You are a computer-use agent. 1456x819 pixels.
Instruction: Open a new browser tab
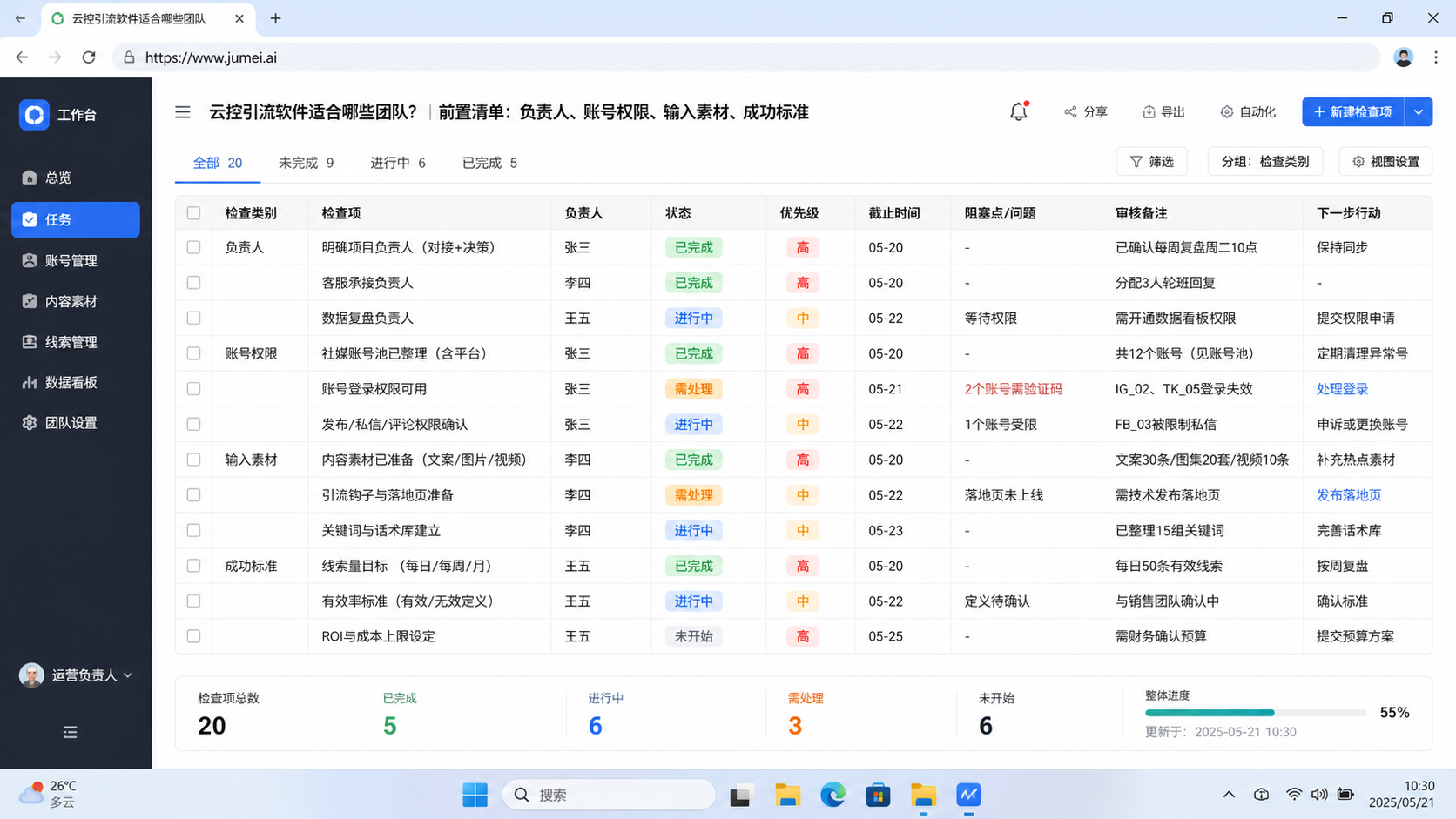coord(275,18)
